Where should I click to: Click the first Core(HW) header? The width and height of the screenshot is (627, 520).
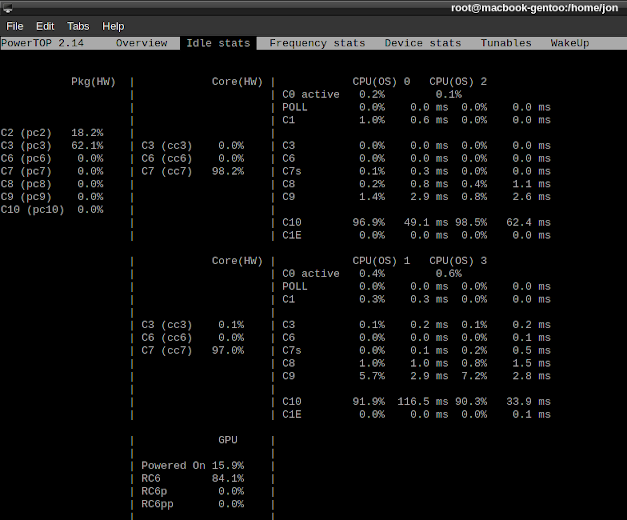(x=238, y=82)
